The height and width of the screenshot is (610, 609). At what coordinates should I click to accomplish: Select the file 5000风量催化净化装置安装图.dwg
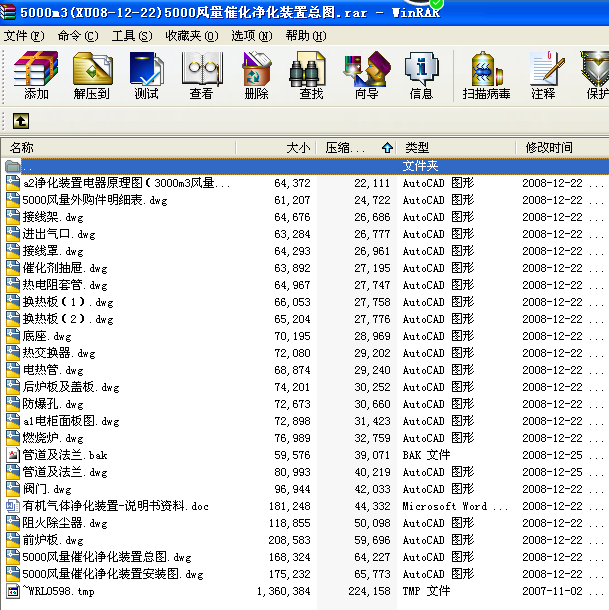click(x=113, y=574)
